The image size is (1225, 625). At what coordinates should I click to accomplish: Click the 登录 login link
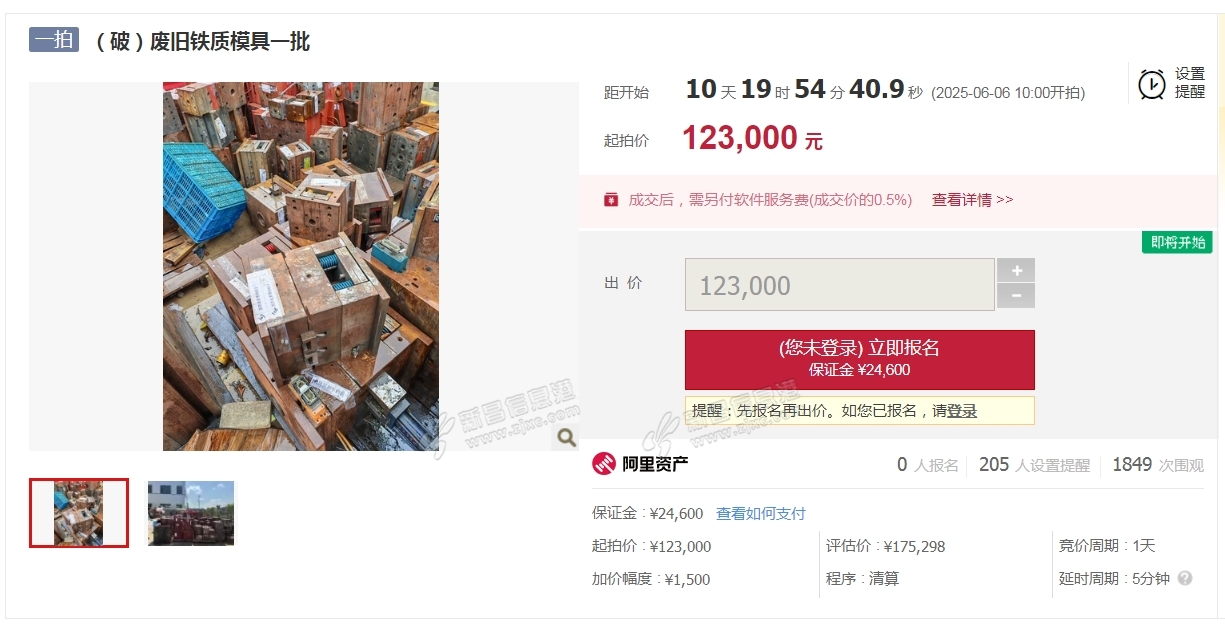[x=962, y=411]
